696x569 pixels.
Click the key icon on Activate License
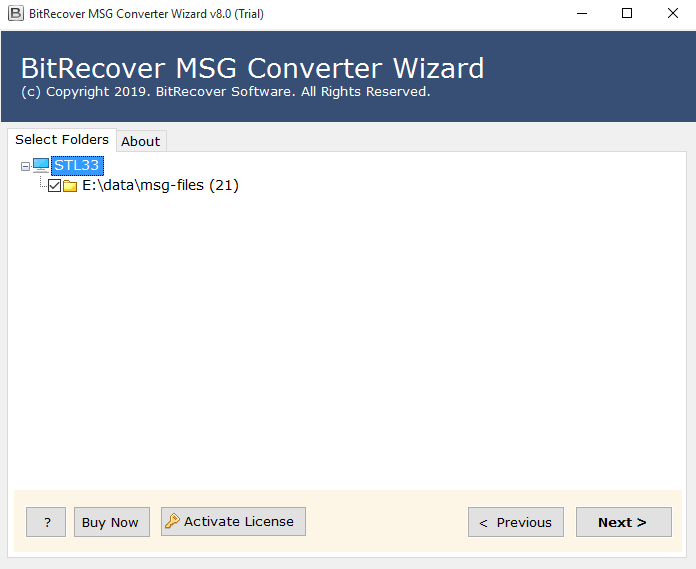coord(172,521)
